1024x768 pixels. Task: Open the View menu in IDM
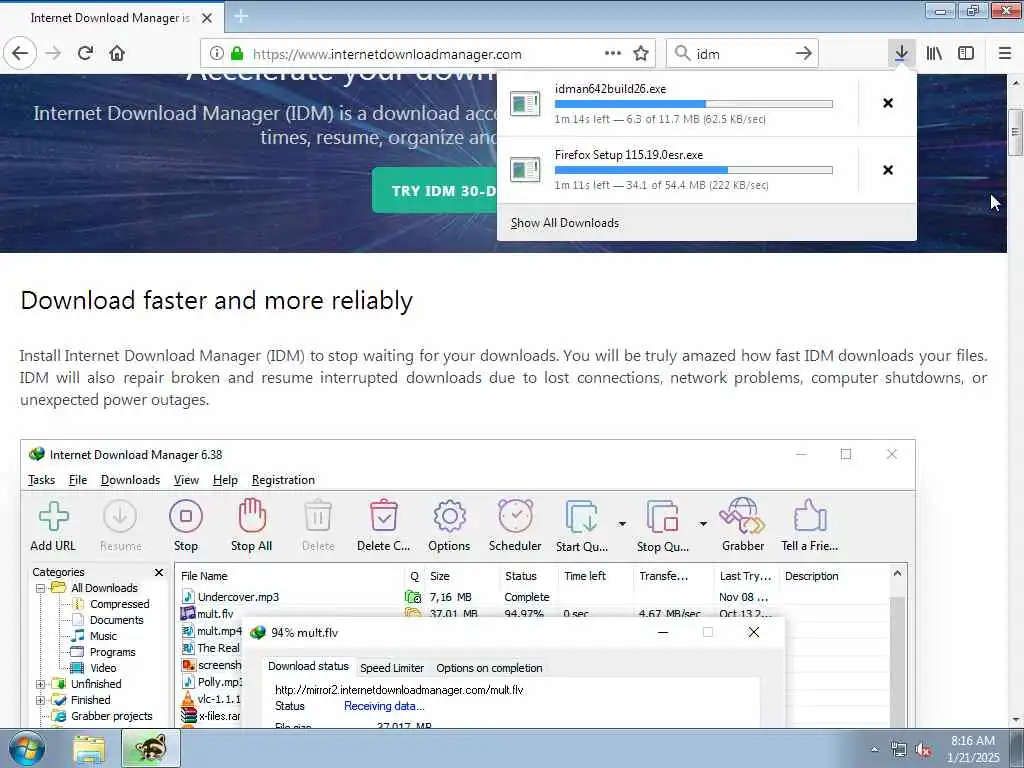click(186, 480)
